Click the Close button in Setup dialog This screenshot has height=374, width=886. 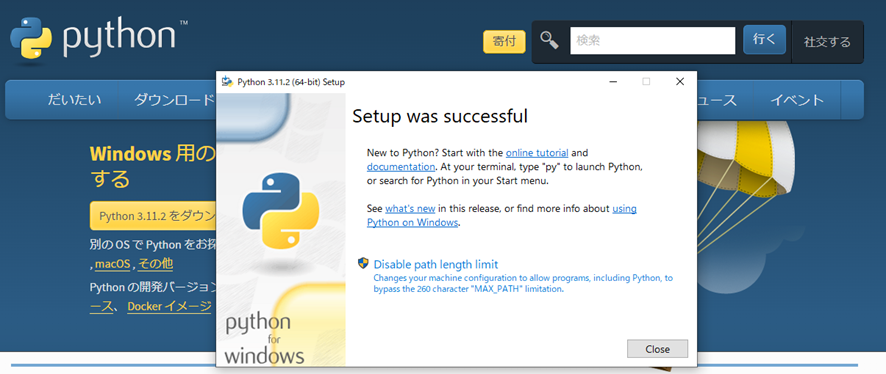[x=657, y=349]
